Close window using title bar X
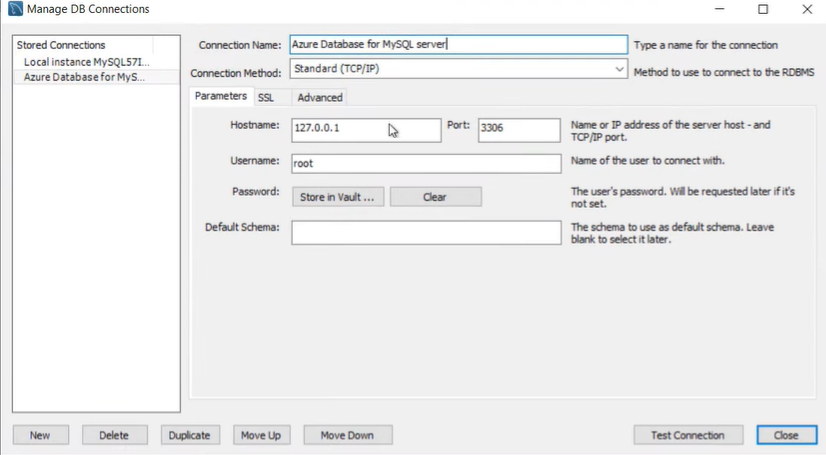This screenshot has width=826, height=455. (x=807, y=9)
